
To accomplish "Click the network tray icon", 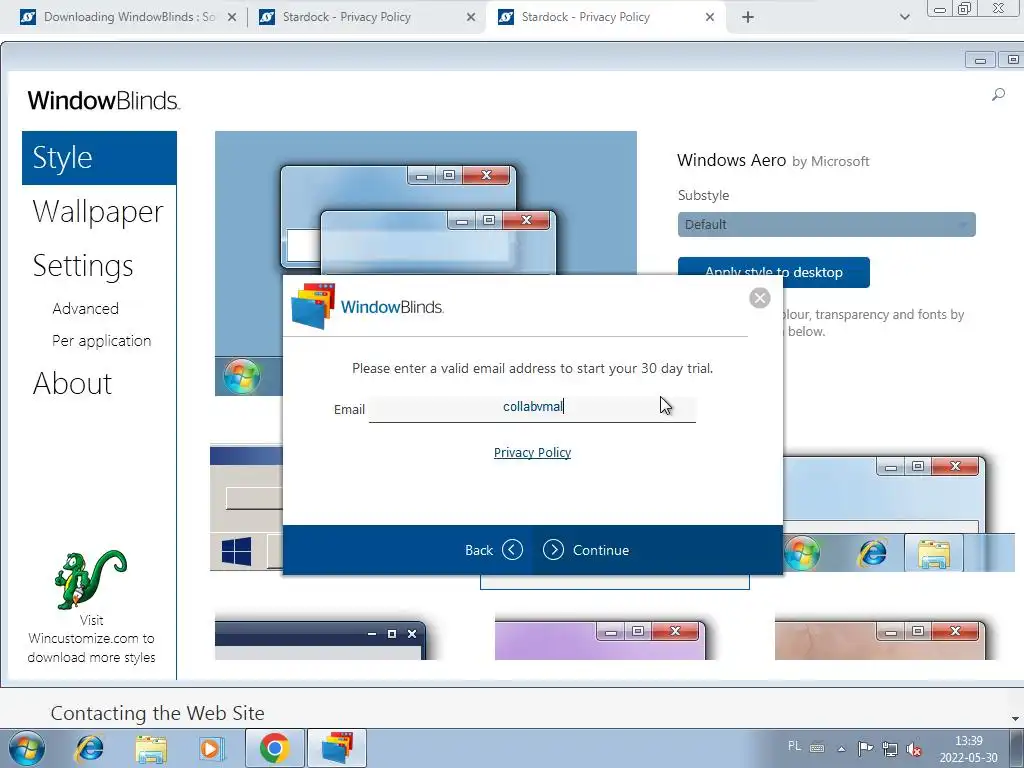I will [889, 749].
